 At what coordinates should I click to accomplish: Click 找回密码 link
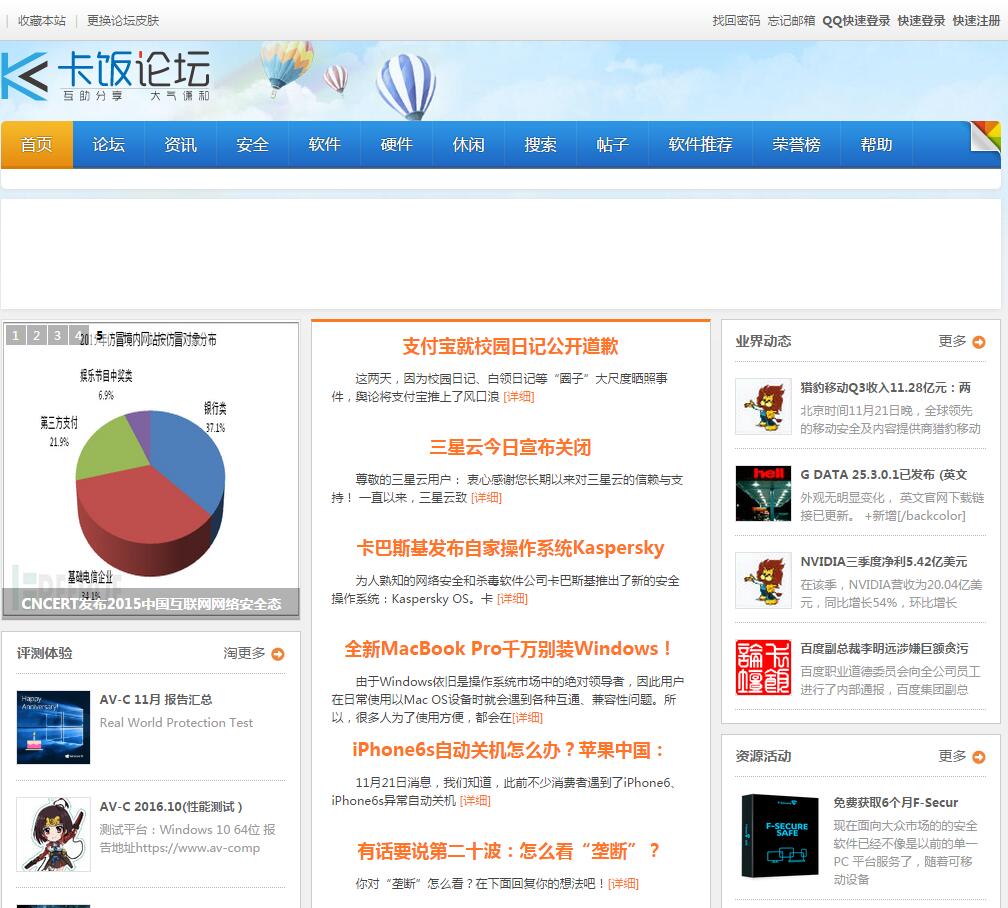[736, 21]
